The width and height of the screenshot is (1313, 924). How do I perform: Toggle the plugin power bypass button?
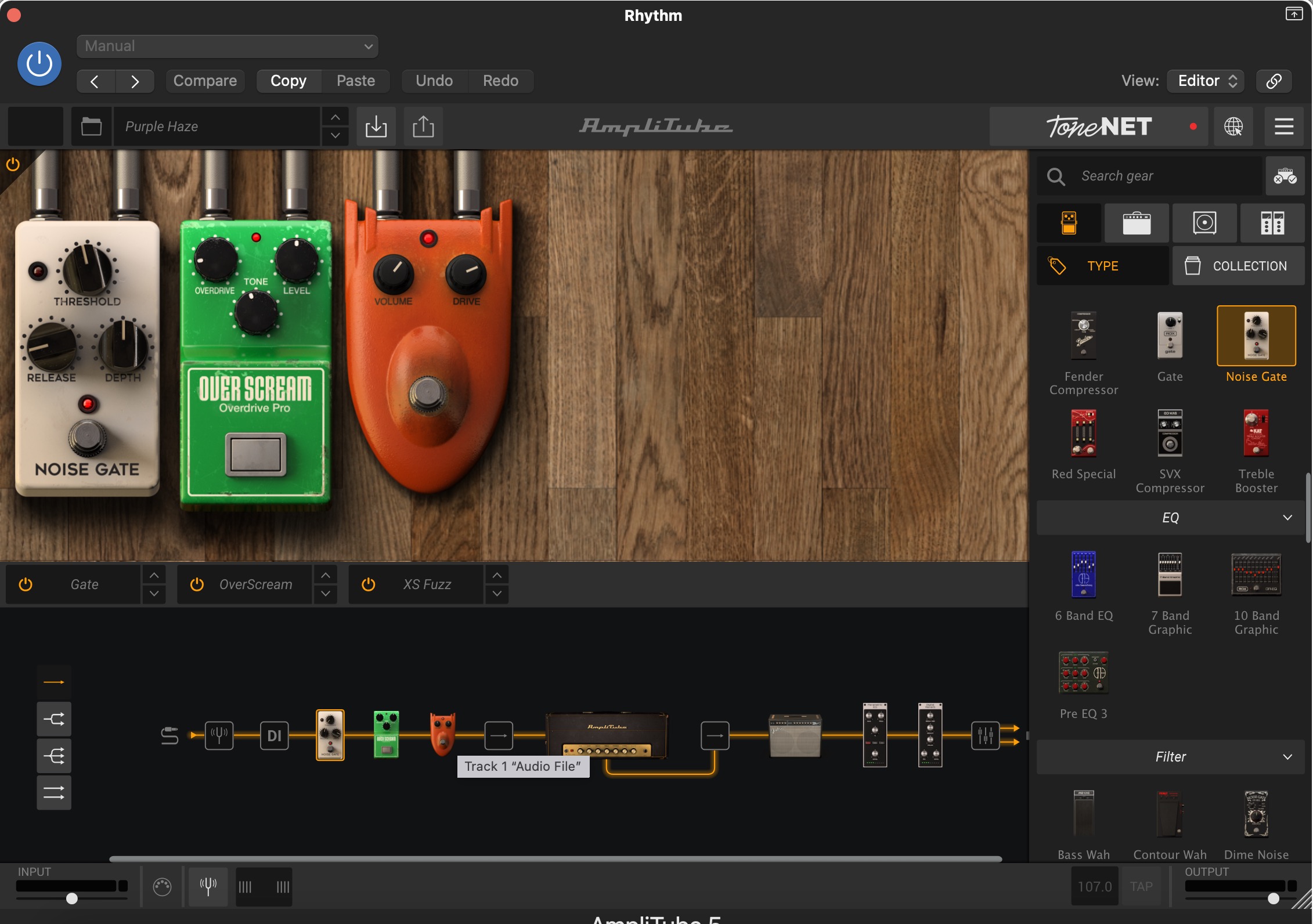pyautogui.click(x=39, y=64)
